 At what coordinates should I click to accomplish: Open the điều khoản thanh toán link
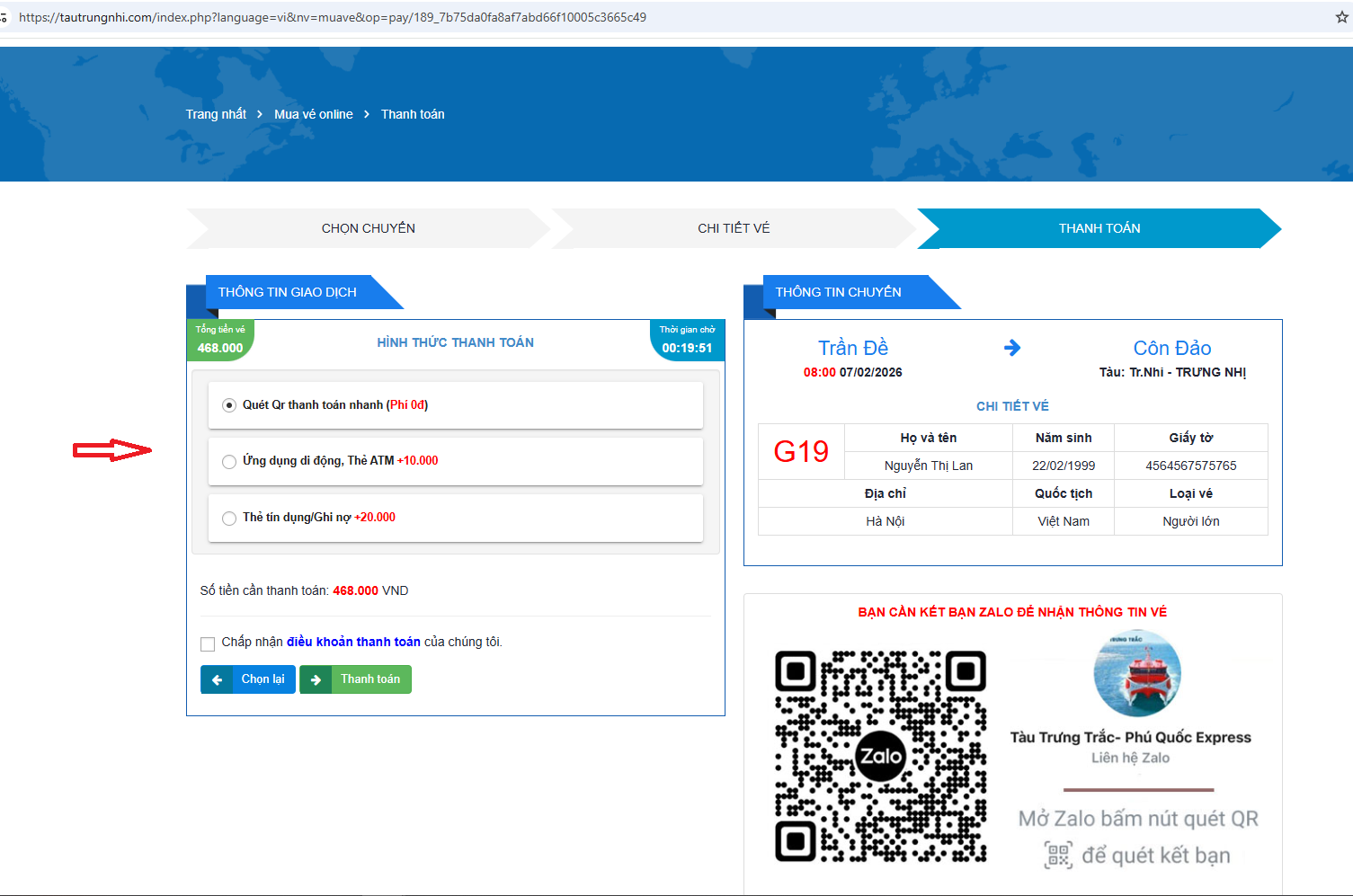click(353, 642)
